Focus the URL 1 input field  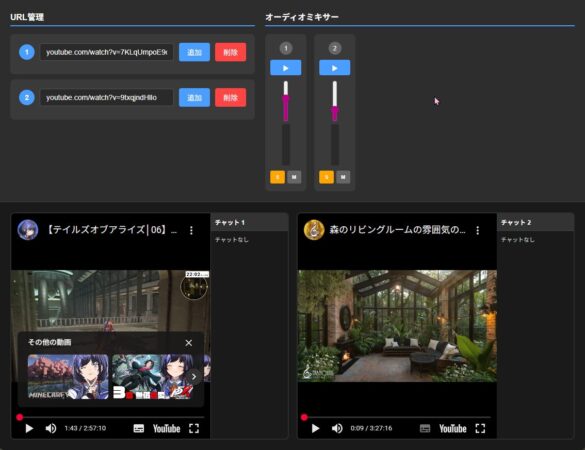point(106,52)
